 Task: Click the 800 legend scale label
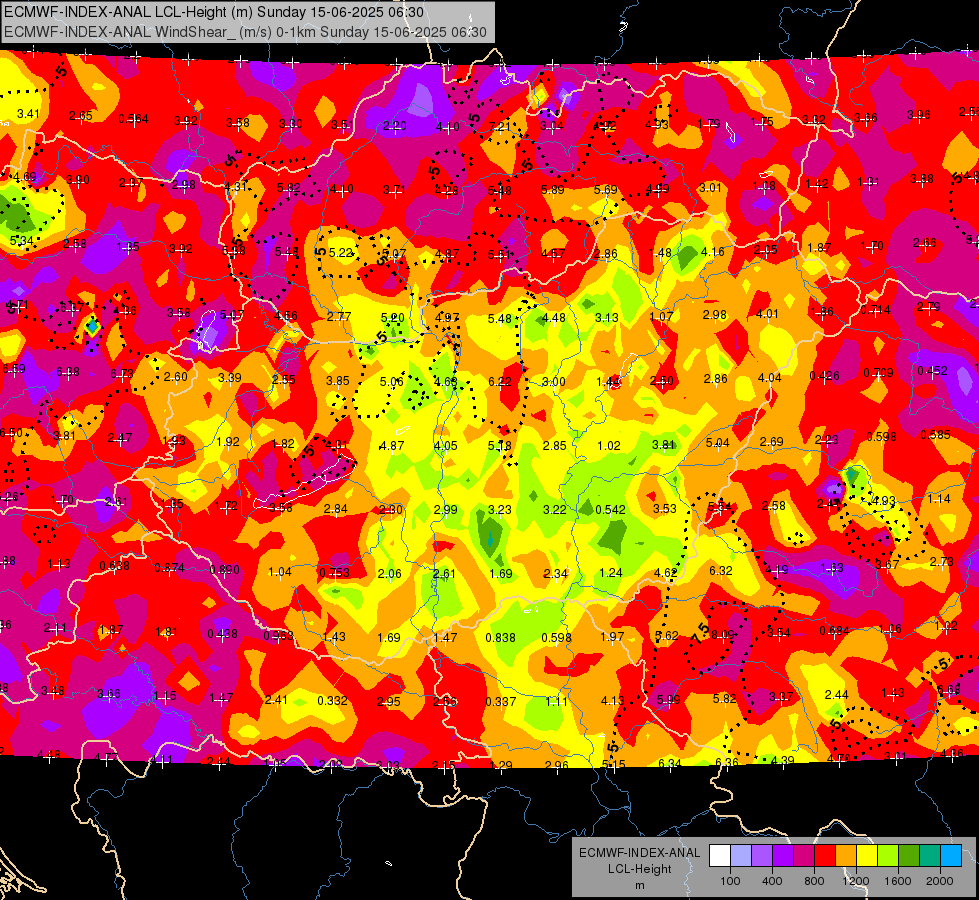point(814,881)
